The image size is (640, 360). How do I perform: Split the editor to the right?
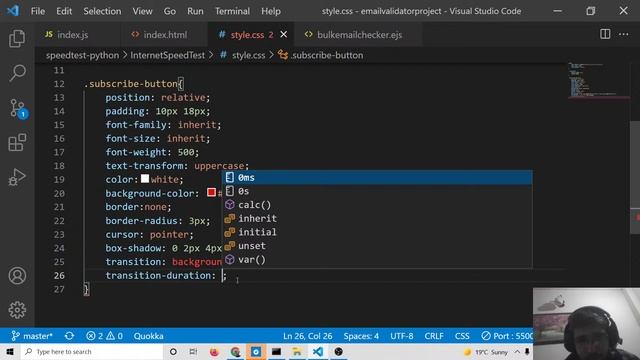(605, 34)
